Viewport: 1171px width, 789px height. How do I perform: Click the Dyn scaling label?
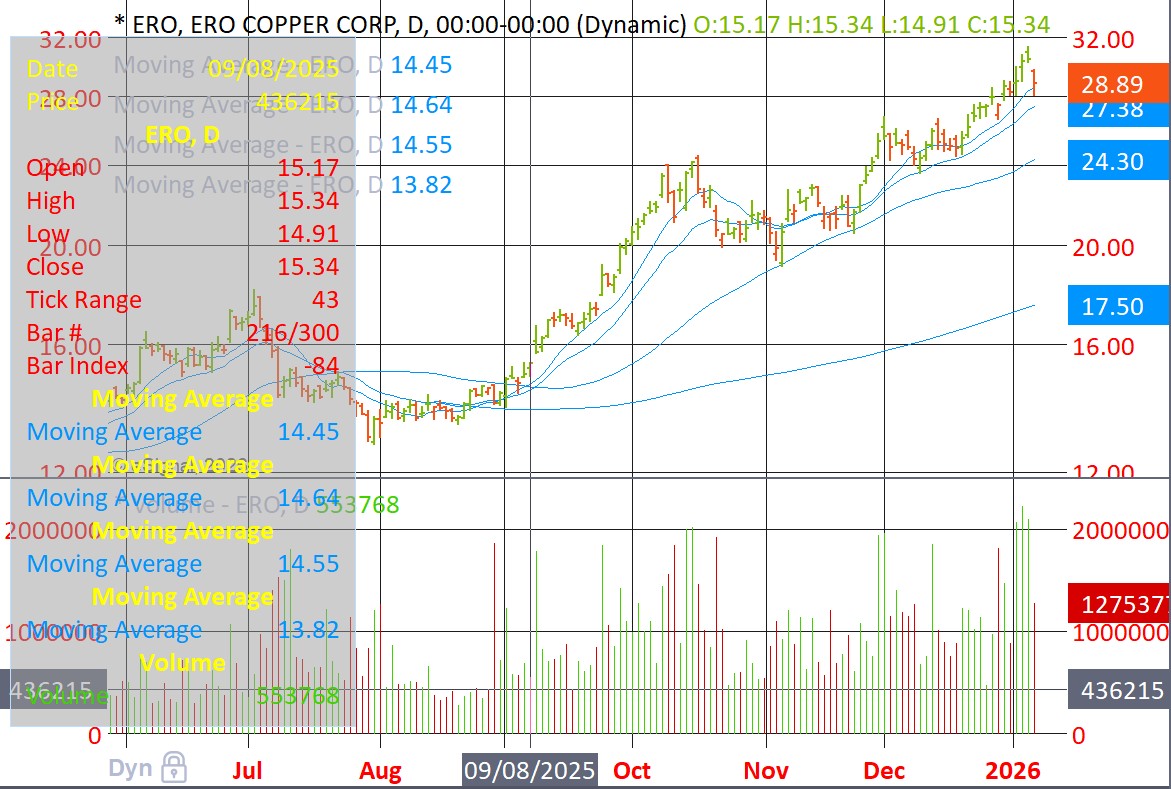(130, 769)
